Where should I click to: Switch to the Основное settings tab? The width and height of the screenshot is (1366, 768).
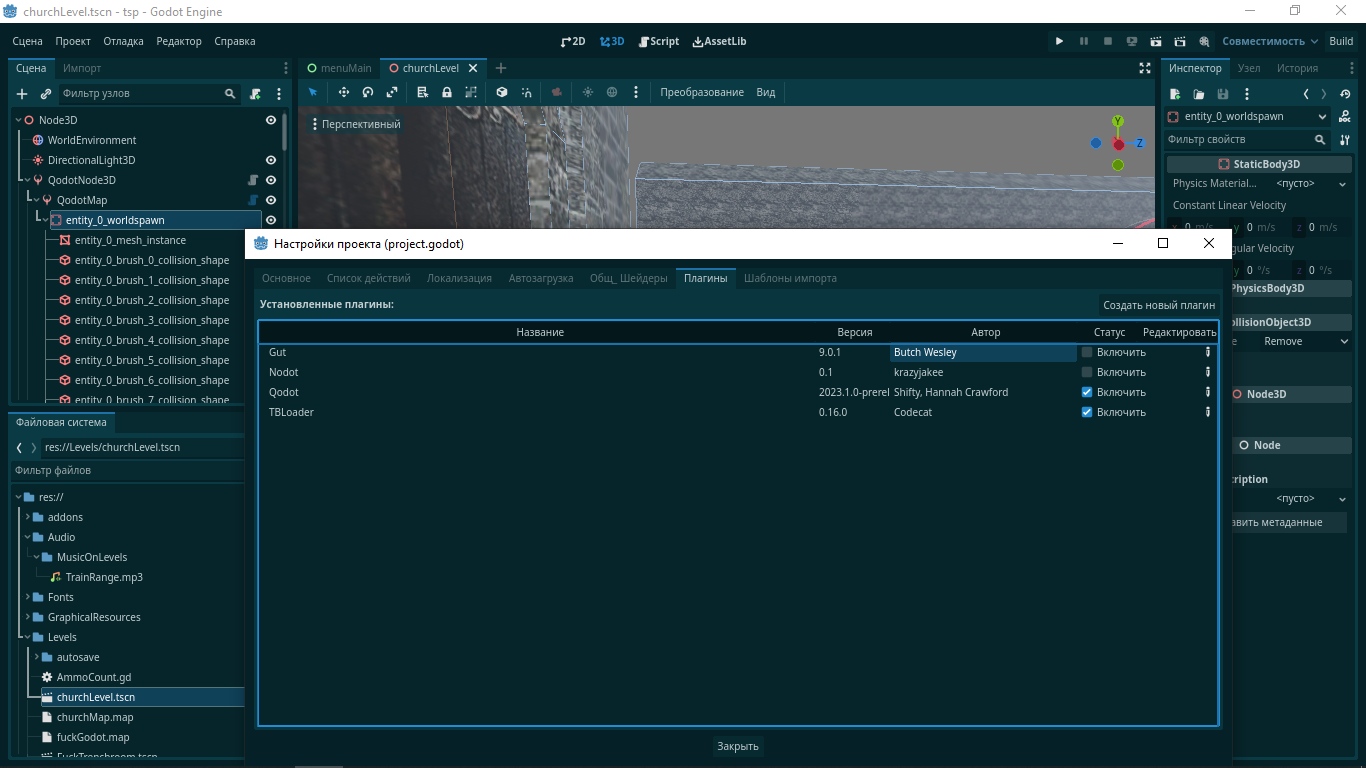(286, 278)
